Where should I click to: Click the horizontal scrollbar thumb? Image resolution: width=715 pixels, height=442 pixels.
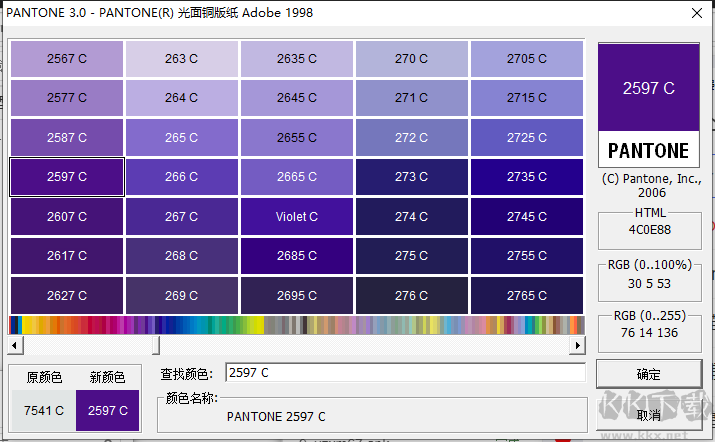coord(156,345)
